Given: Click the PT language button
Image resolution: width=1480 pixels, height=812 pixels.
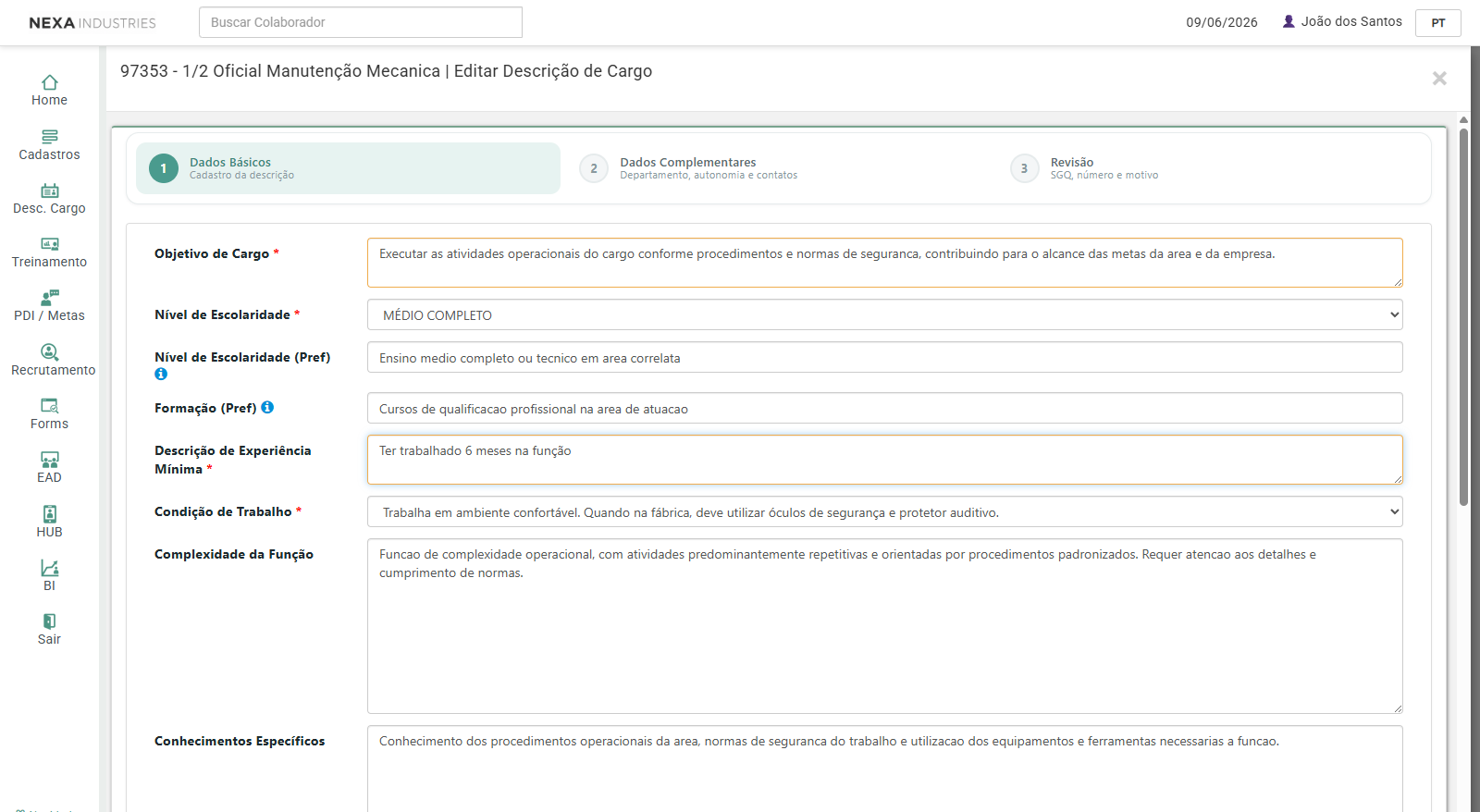Looking at the screenshot, I should 1437,22.
